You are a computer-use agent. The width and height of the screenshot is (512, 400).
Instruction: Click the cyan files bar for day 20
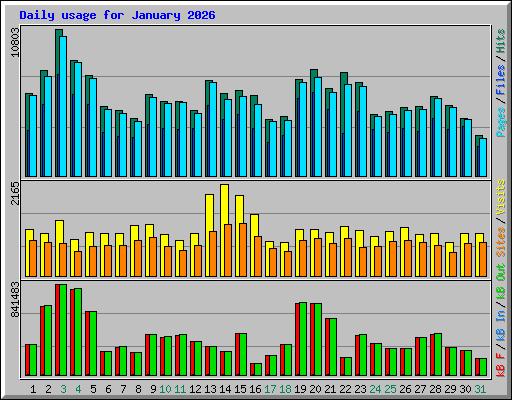(x=318, y=127)
